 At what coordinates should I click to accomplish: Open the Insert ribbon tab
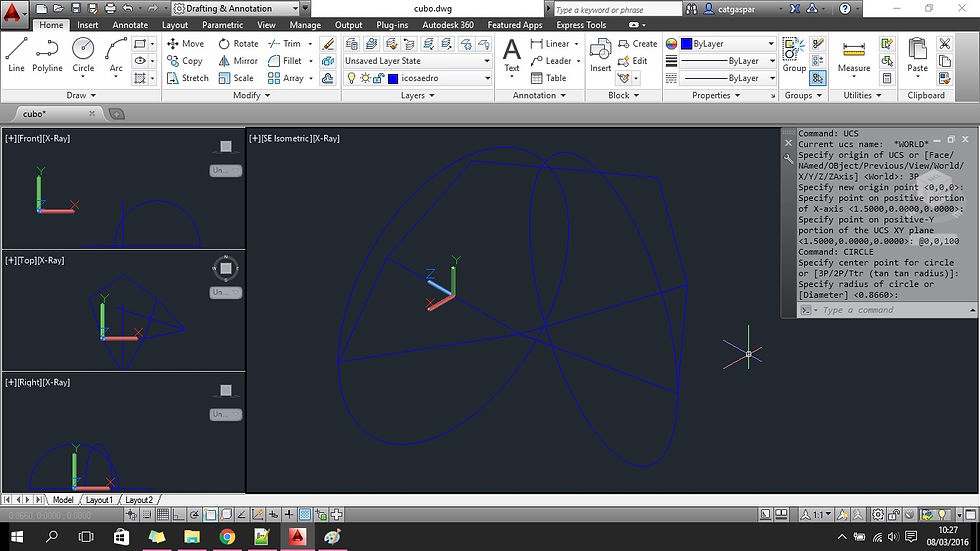88,25
